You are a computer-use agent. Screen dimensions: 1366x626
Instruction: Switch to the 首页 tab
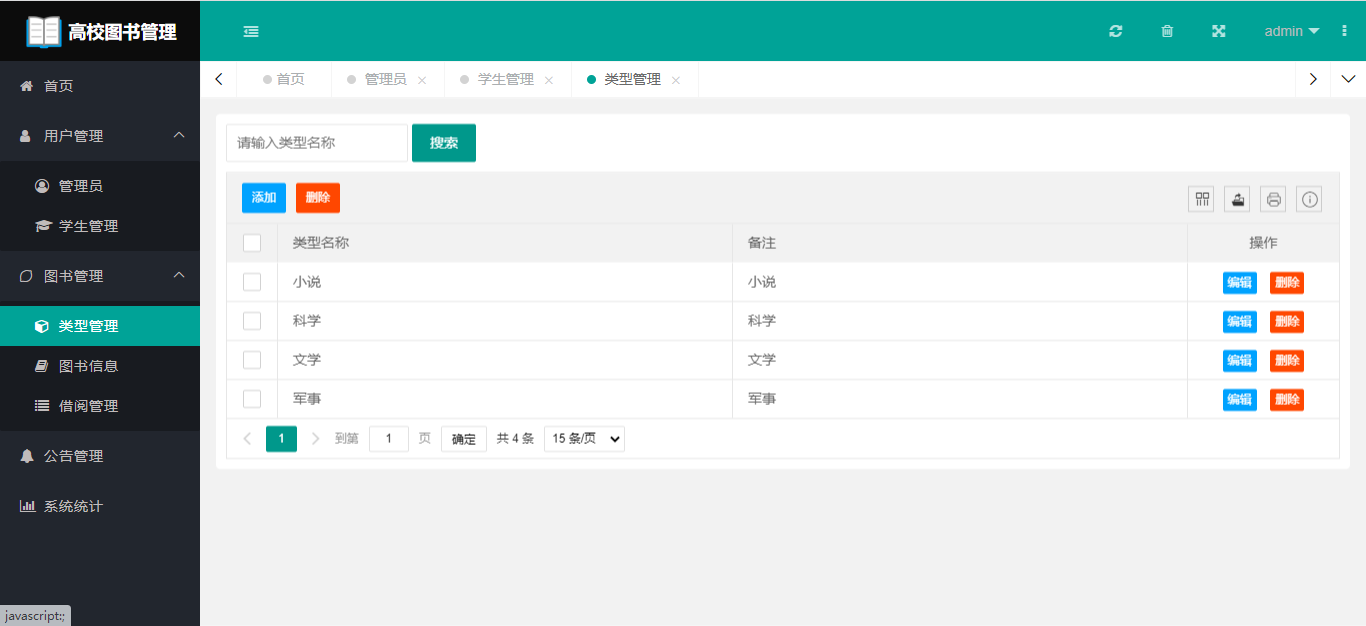(284, 79)
